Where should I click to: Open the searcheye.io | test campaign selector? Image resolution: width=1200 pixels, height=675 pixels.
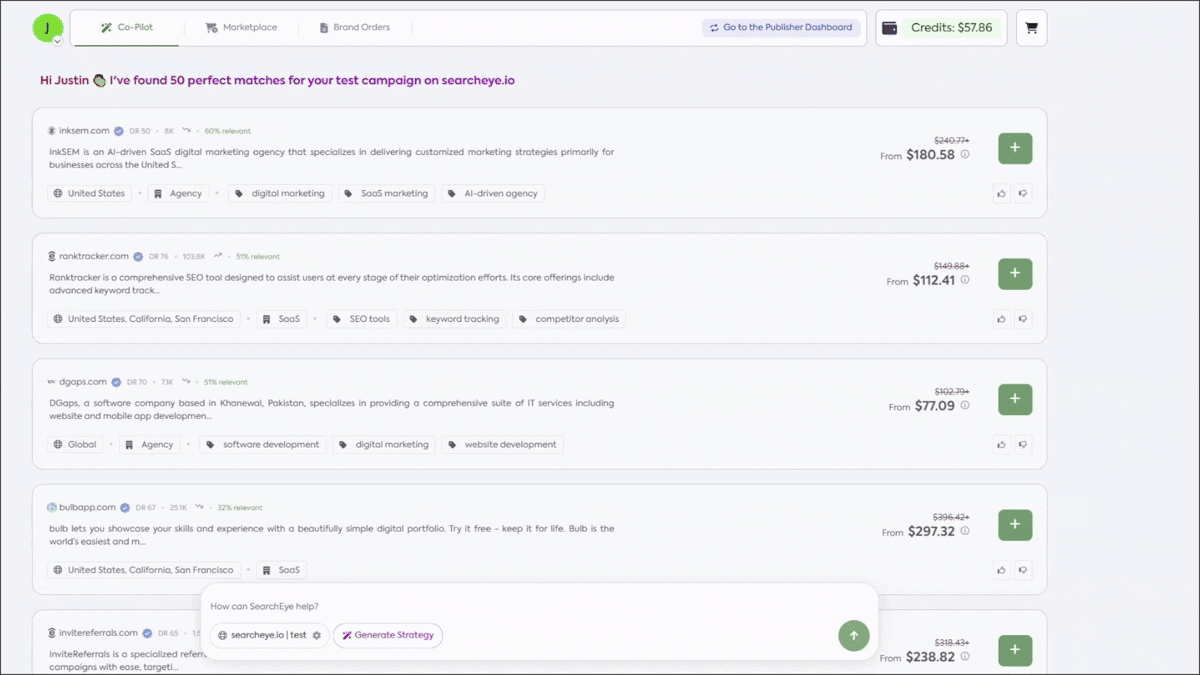(262, 635)
